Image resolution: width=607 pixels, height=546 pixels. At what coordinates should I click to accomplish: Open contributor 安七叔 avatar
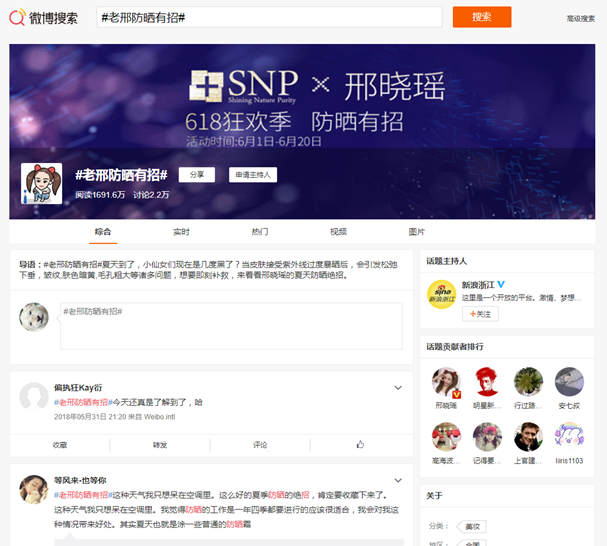(x=569, y=382)
